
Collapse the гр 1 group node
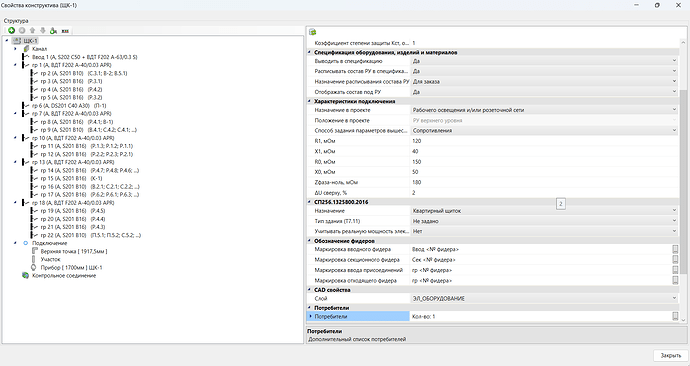coord(15,65)
